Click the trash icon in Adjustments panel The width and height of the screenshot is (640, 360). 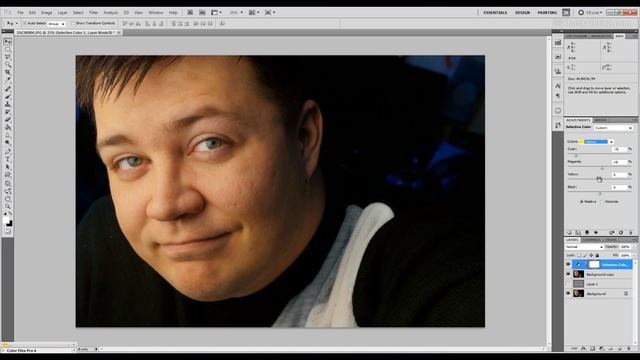tap(631, 233)
